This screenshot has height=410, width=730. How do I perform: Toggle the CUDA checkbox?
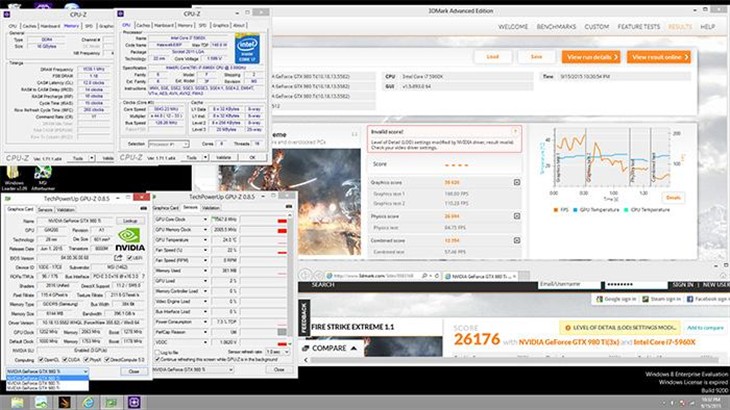point(65,360)
